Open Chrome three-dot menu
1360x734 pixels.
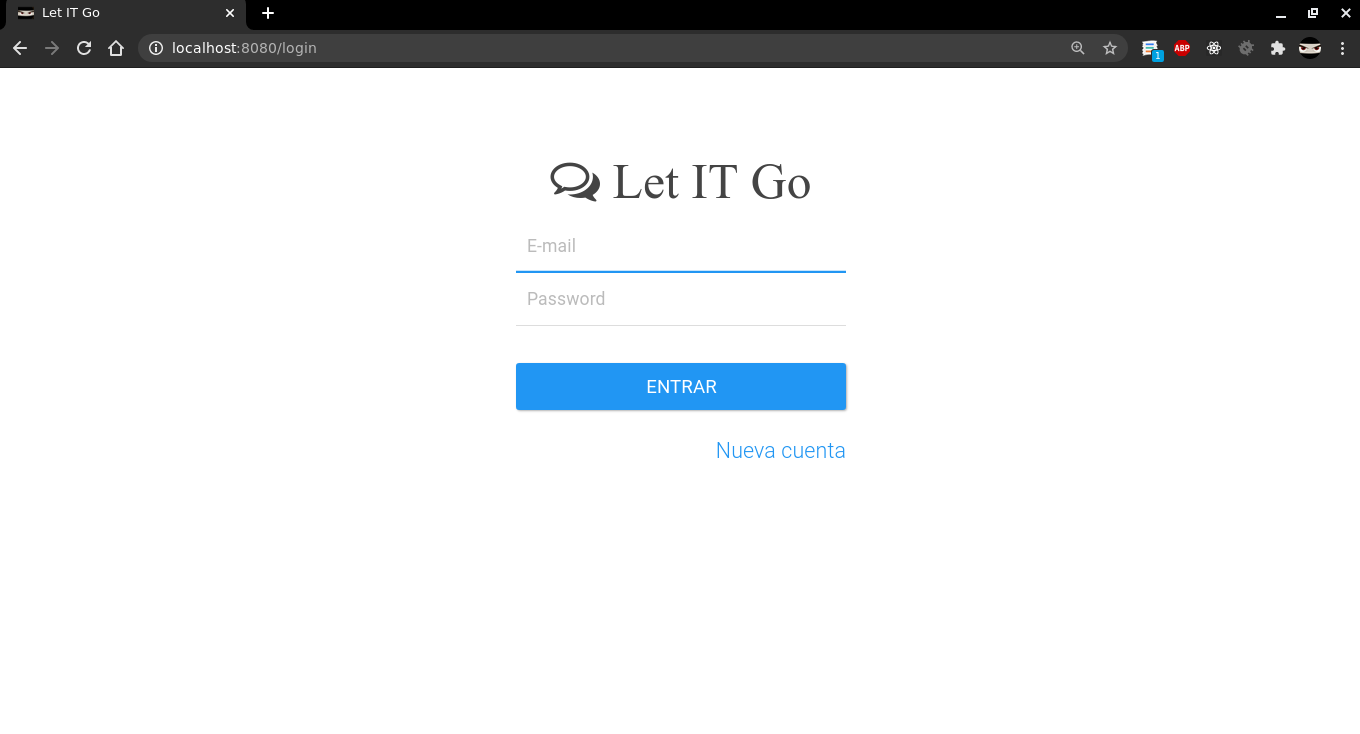(x=1342, y=48)
